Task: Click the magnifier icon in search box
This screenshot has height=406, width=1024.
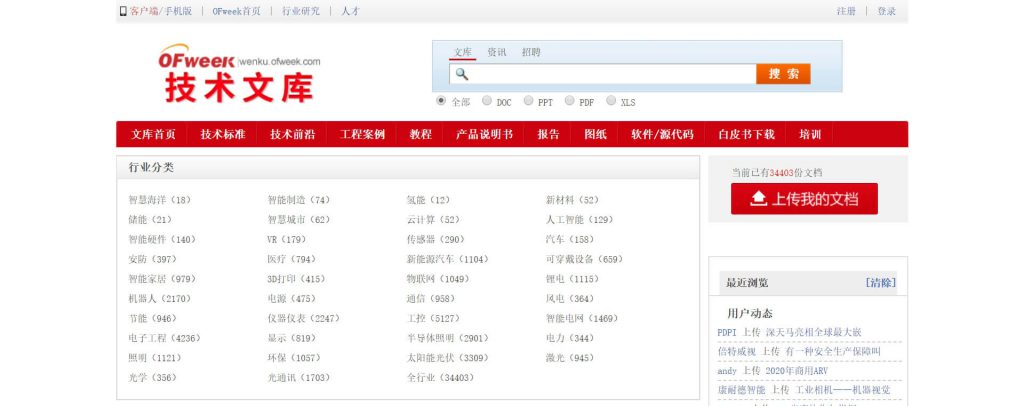Action: [x=462, y=74]
